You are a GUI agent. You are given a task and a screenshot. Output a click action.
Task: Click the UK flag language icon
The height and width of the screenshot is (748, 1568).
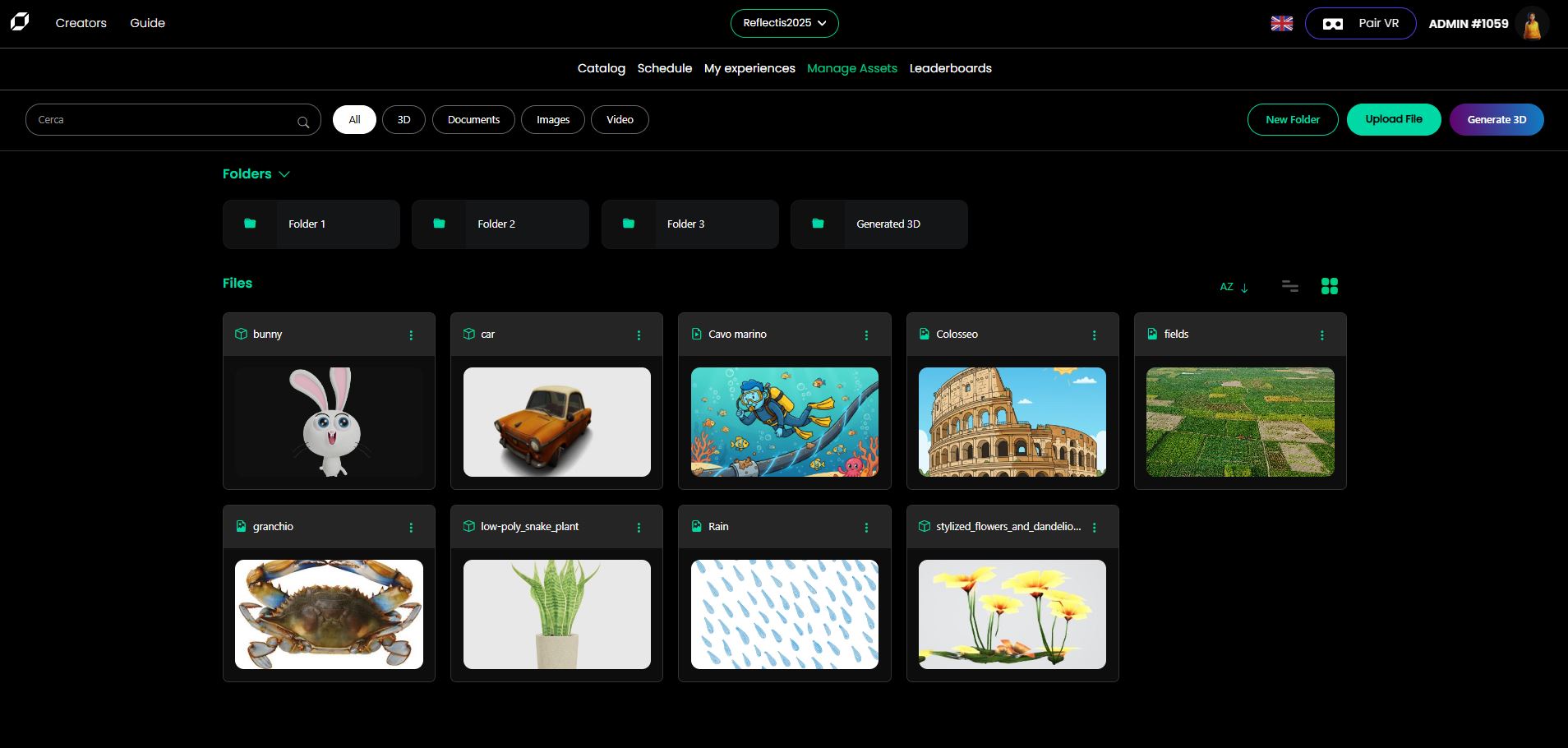1281,24
